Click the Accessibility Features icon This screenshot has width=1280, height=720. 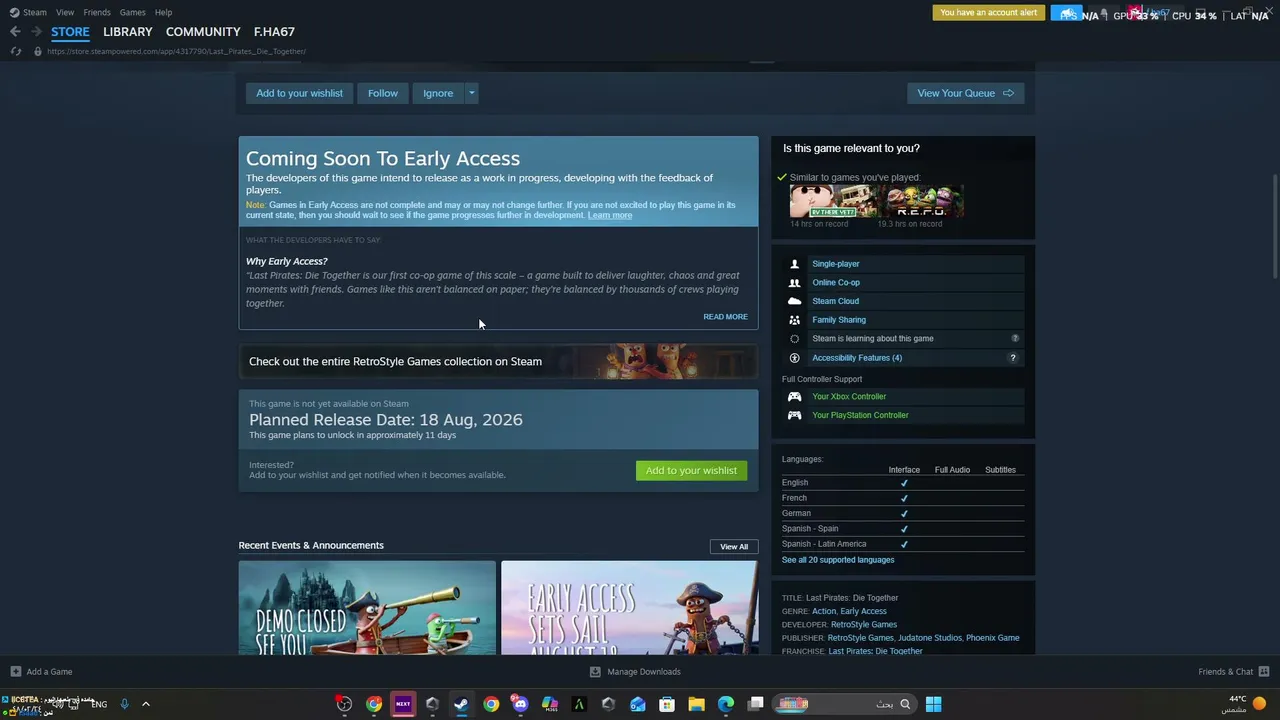click(x=794, y=358)
